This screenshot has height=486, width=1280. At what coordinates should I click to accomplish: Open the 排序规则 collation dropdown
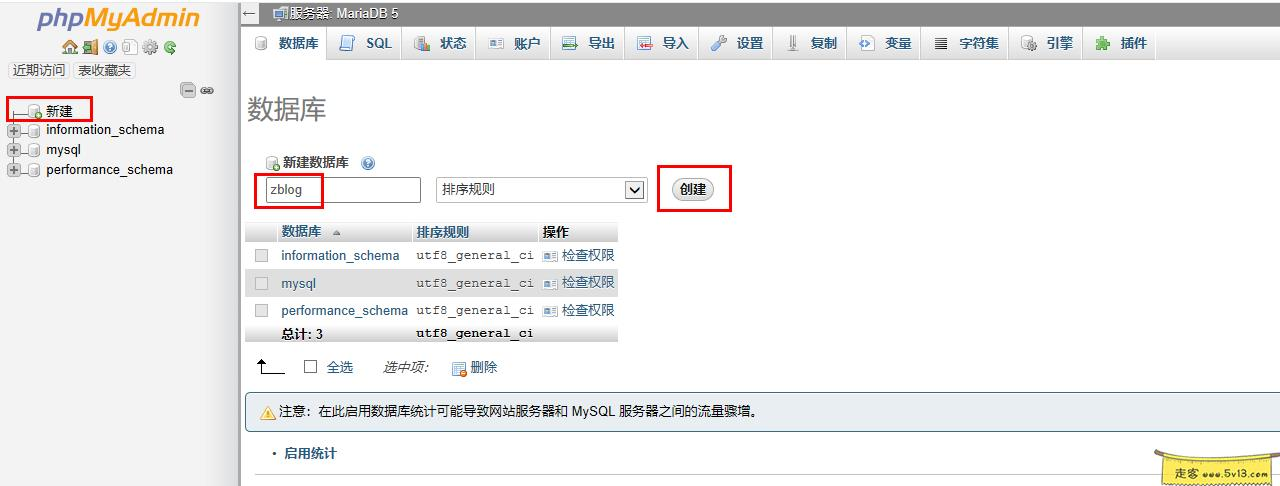pos(542,190)
